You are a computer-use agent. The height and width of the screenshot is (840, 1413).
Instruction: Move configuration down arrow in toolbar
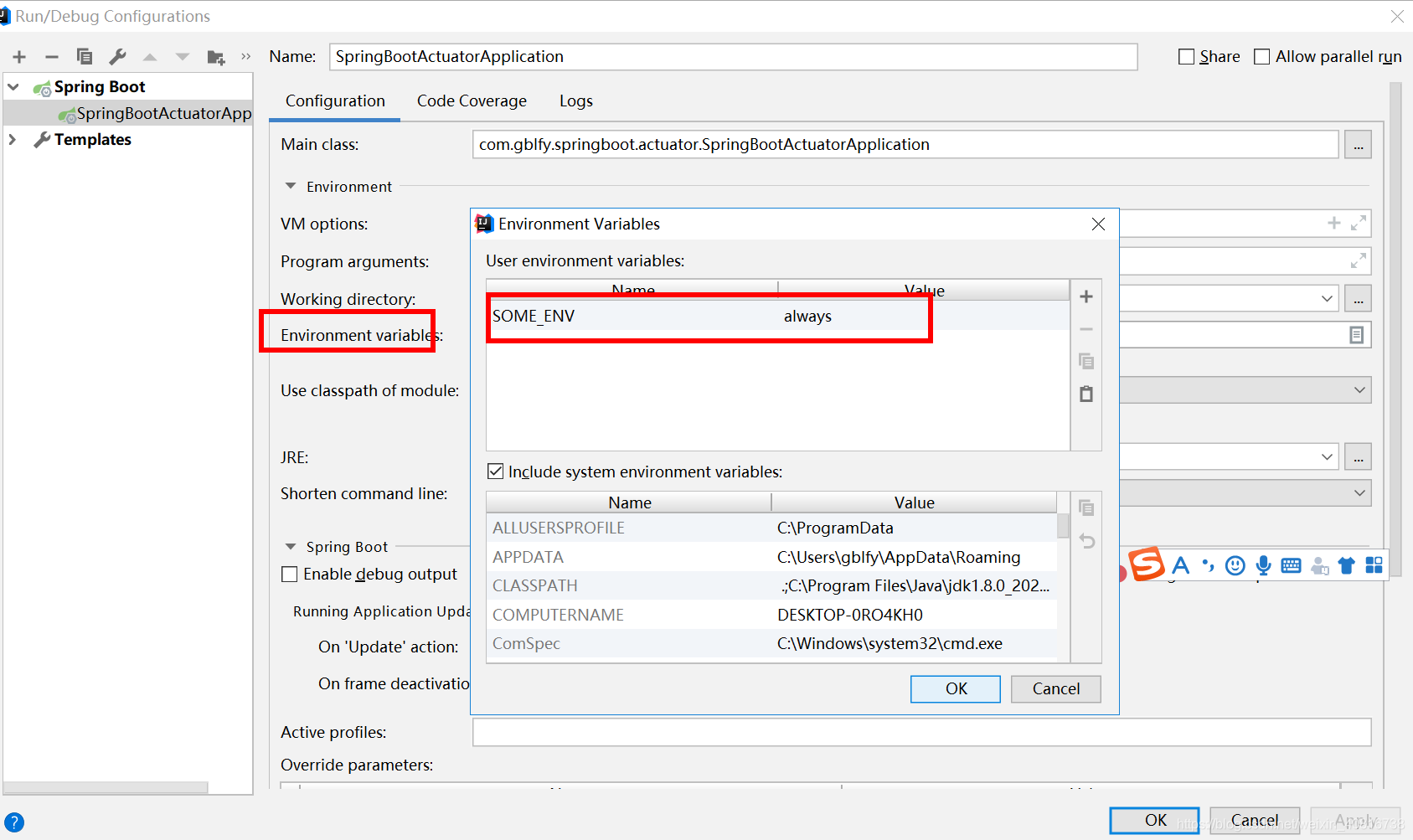point(183,57)
